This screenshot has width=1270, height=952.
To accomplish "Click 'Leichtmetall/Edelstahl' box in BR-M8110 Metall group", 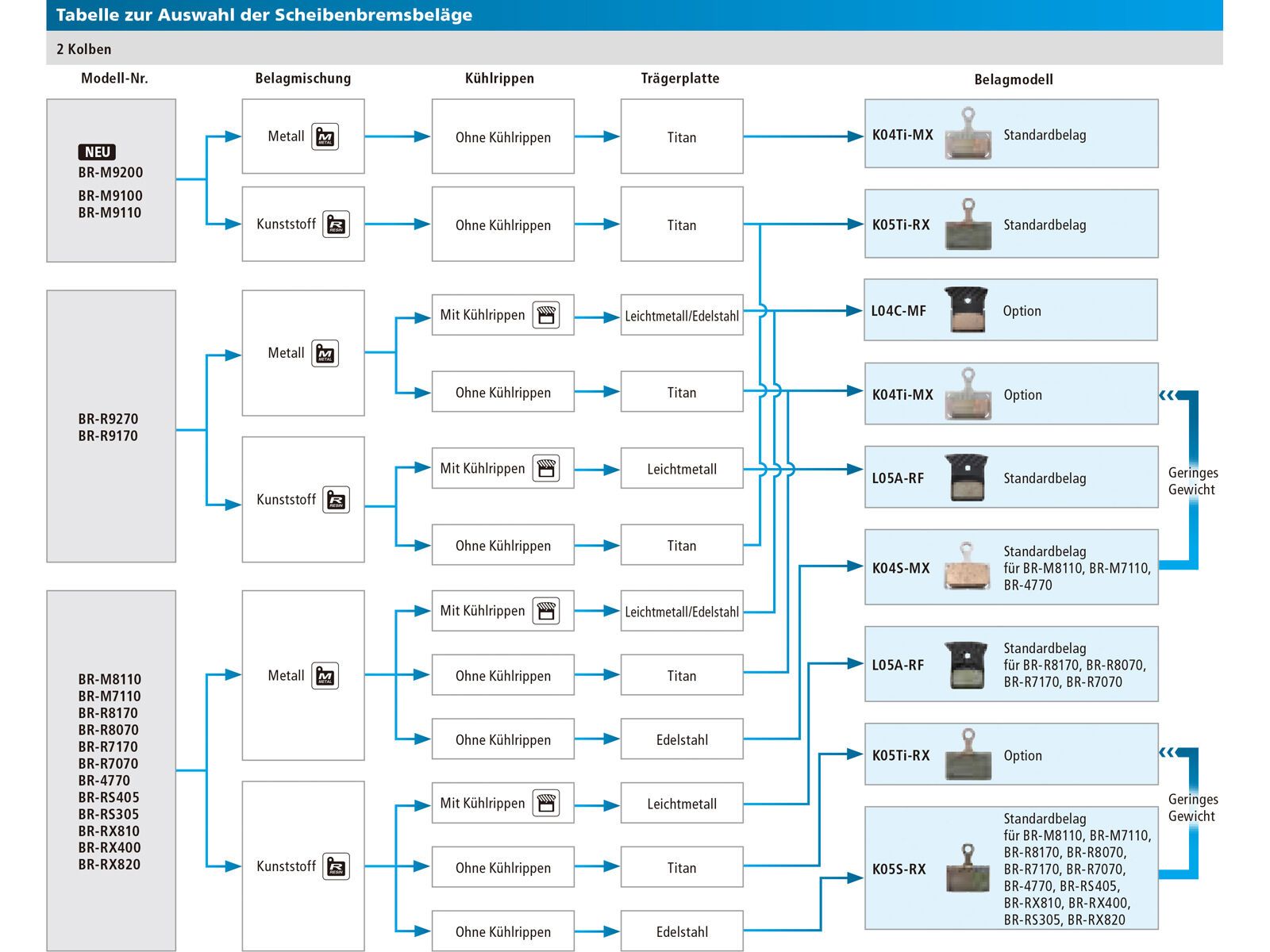I will coord(682,611).
